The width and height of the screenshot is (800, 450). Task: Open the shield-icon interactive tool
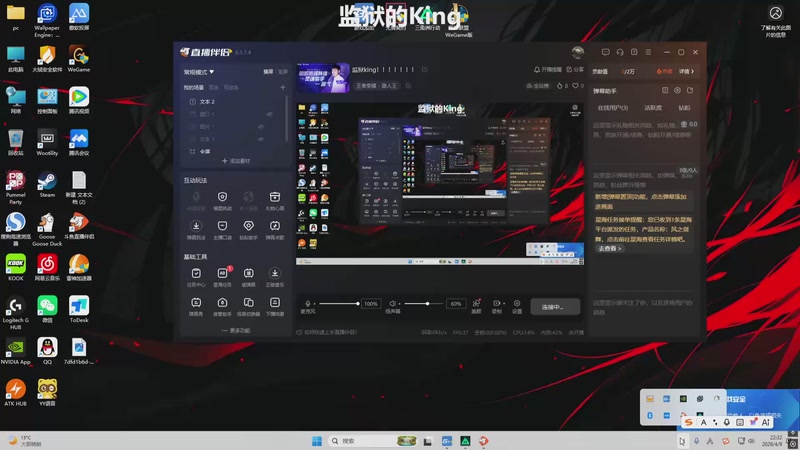(x=222, y=200)
